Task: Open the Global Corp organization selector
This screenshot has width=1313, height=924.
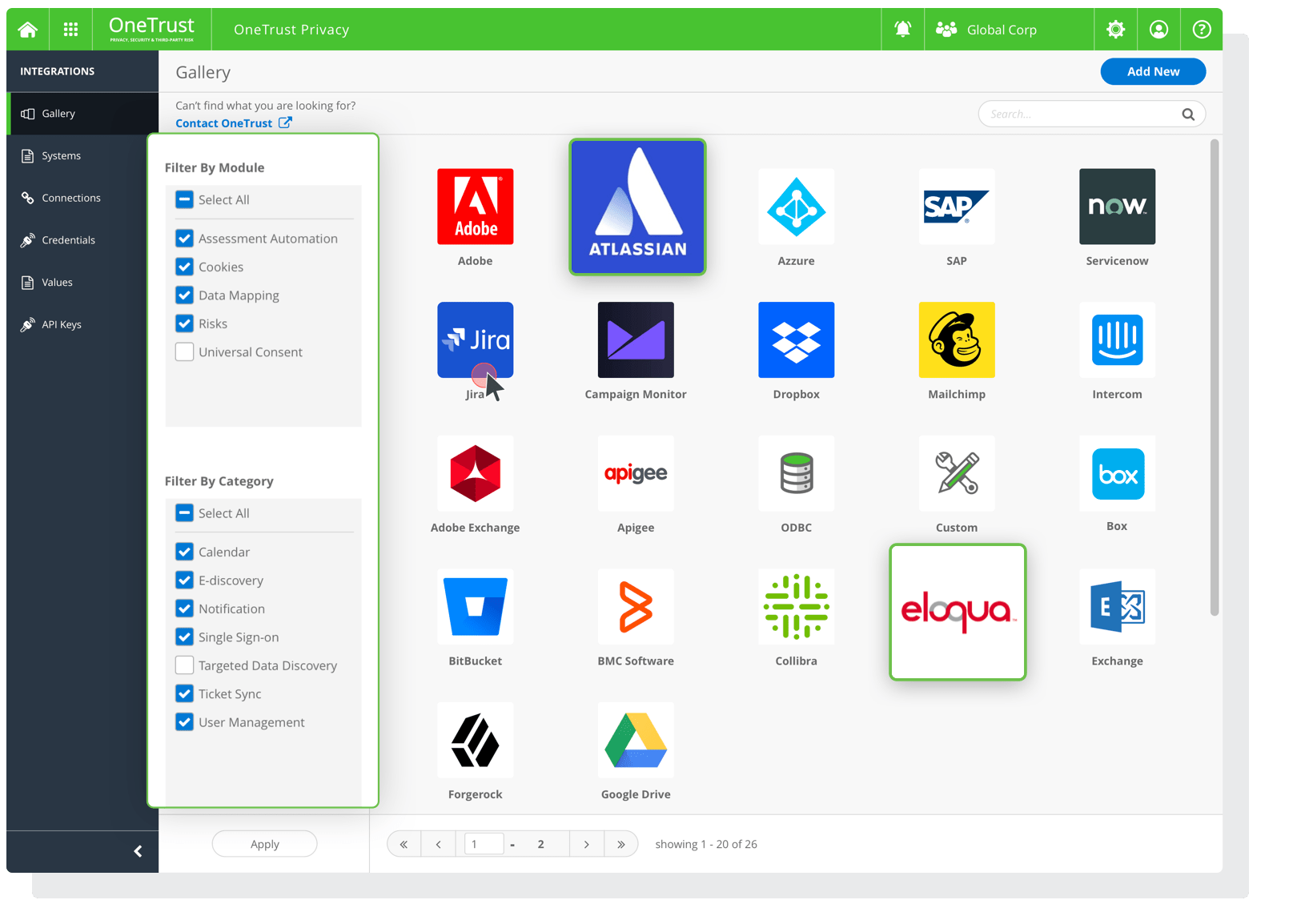Action: (x=1009, y=30)
